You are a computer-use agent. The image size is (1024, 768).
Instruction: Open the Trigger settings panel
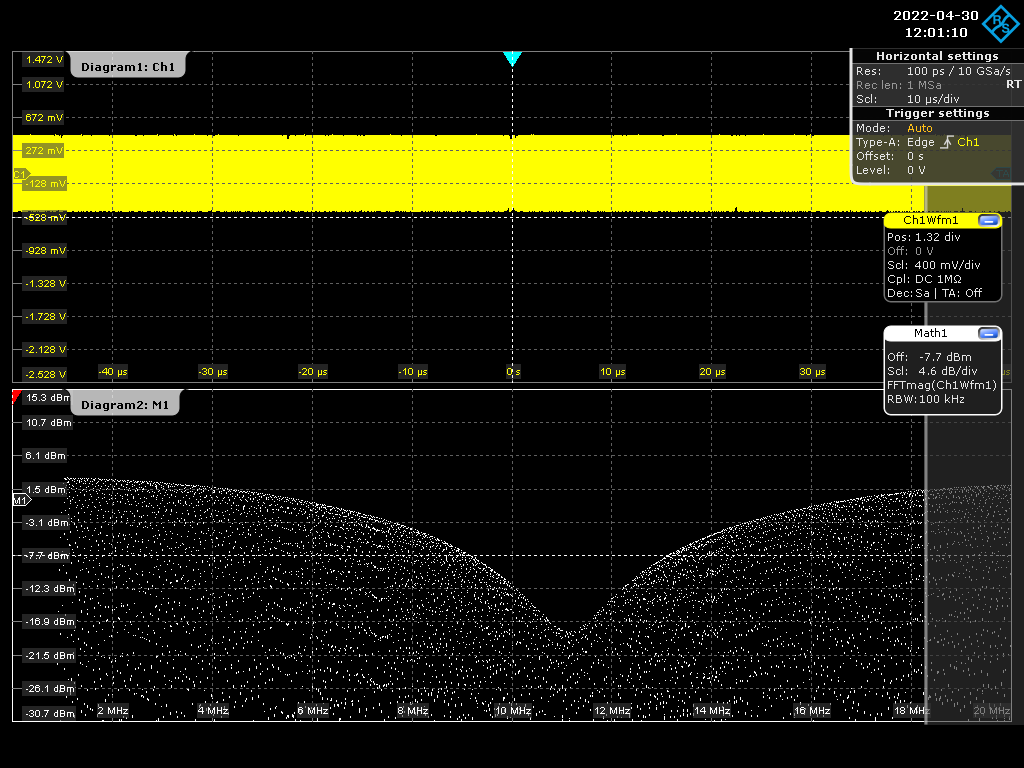click(937, 114)
